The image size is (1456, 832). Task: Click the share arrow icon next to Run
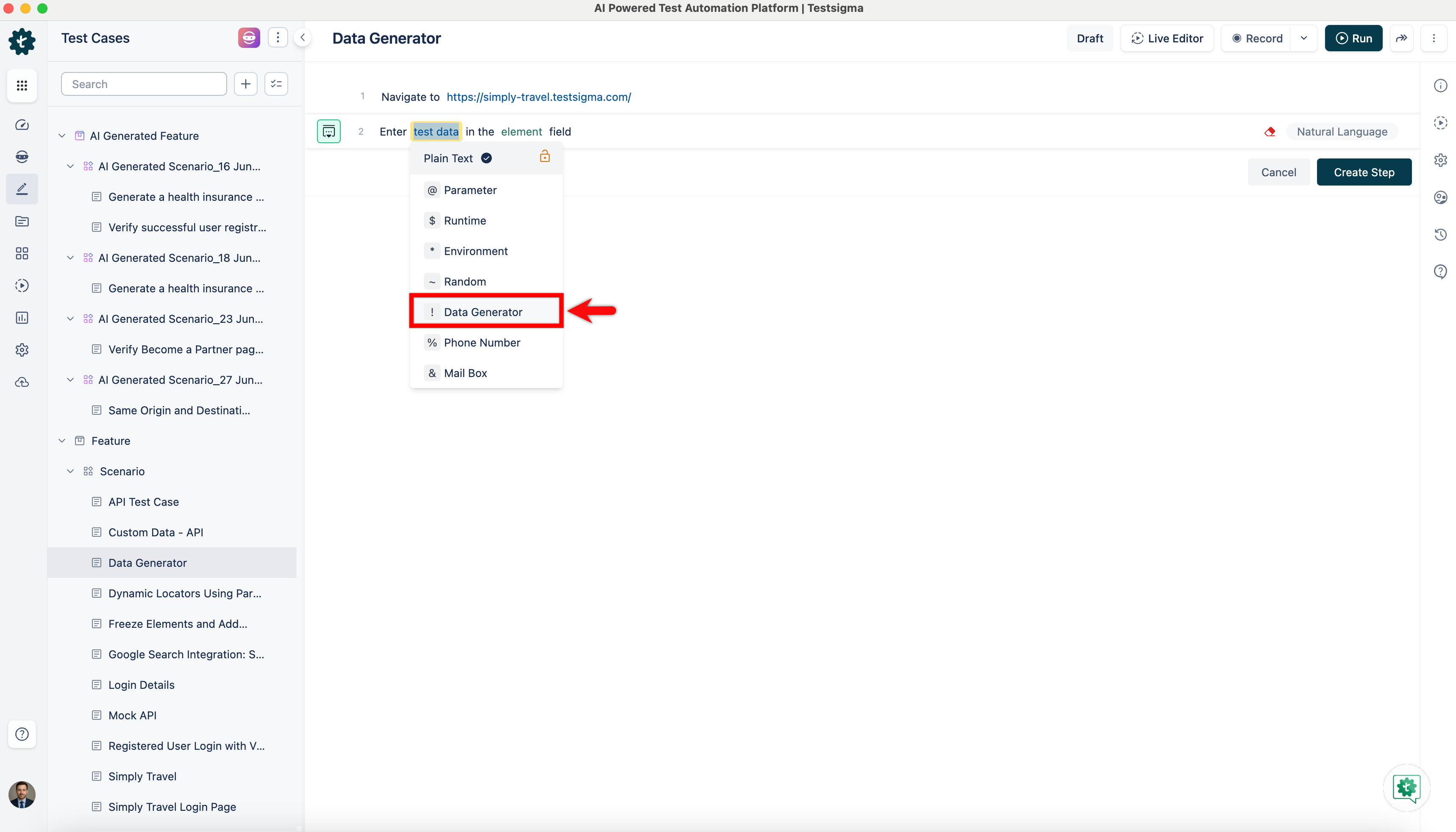pyautogui.click(x=1401, y=38)
